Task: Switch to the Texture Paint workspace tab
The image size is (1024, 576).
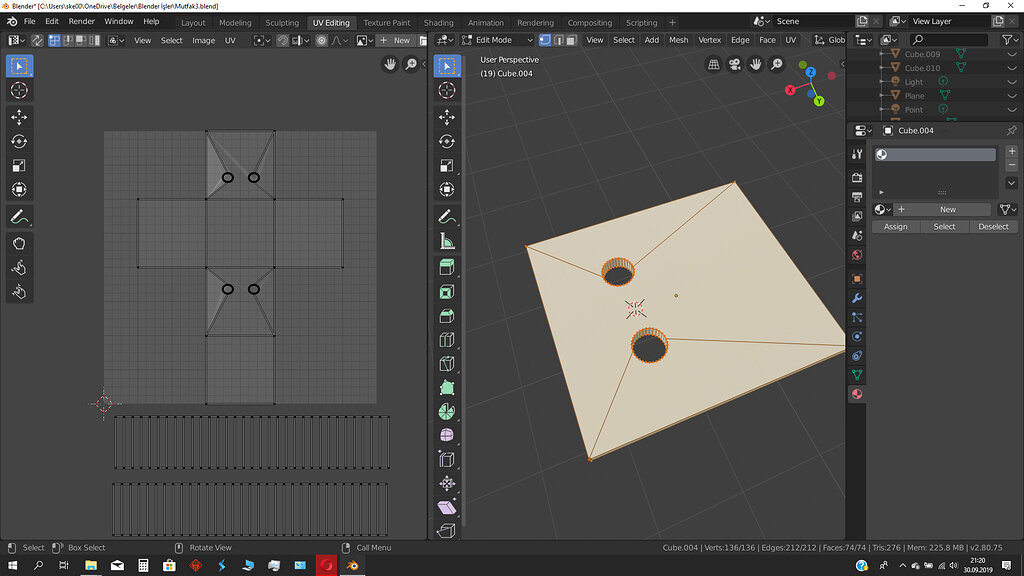Action: pyautogui.click(x=386, y=22)
